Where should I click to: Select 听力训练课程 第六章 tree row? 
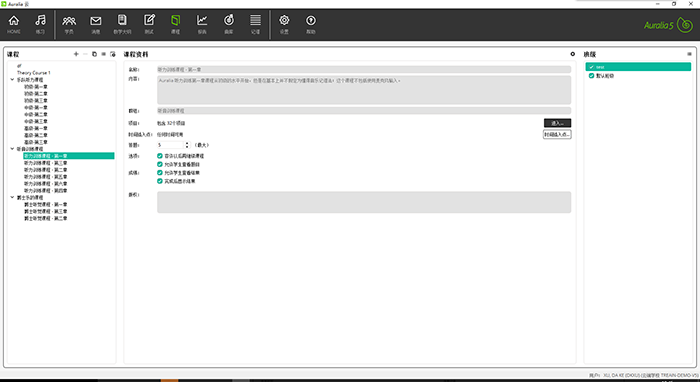[46, 183]
